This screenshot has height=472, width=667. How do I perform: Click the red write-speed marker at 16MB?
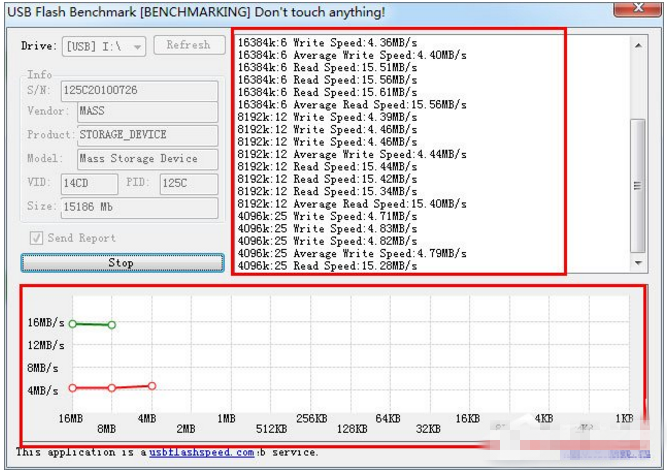point(73,388)
